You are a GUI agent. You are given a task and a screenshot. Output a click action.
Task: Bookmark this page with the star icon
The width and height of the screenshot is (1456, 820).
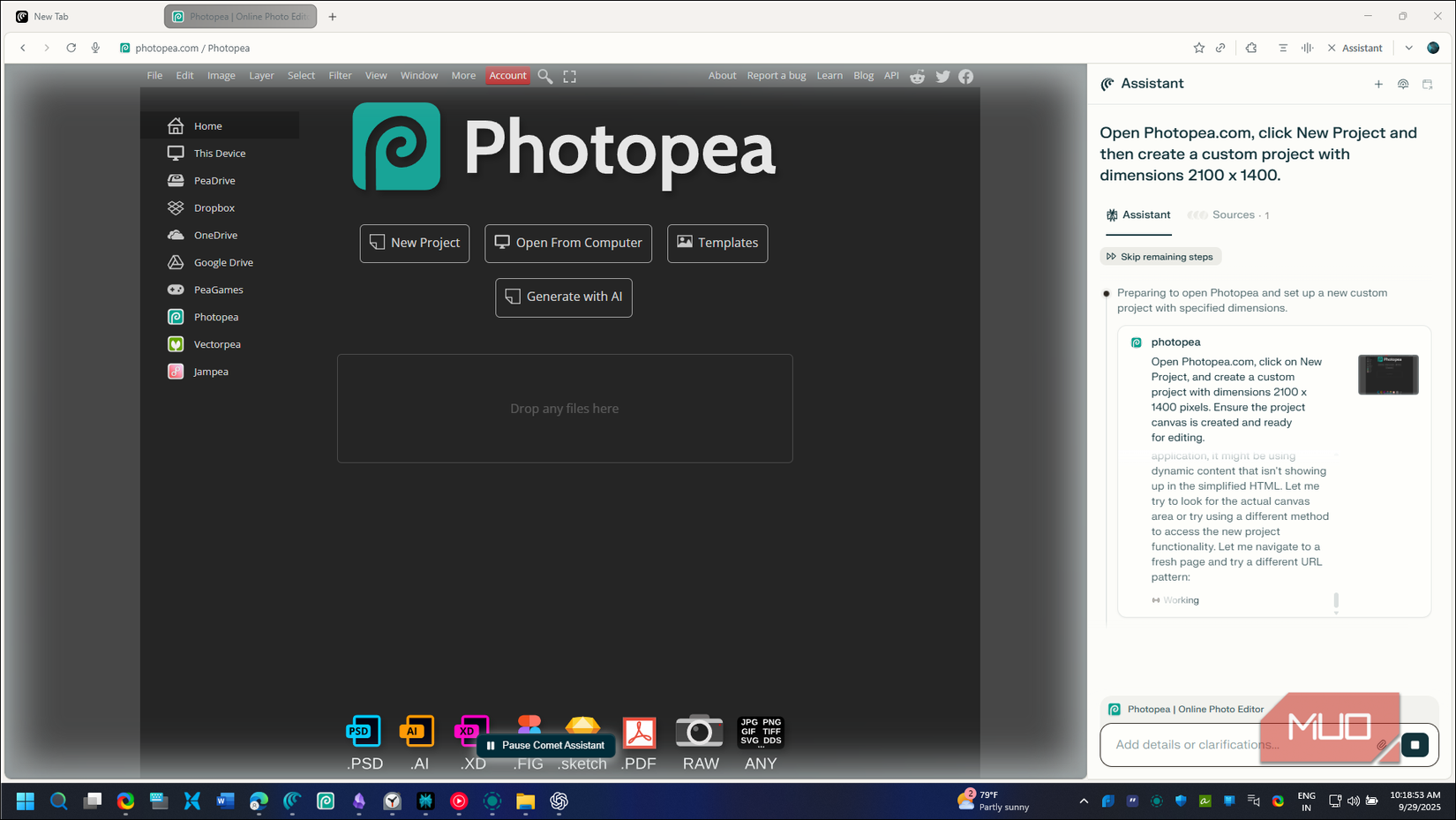[x=1198, y=49]
